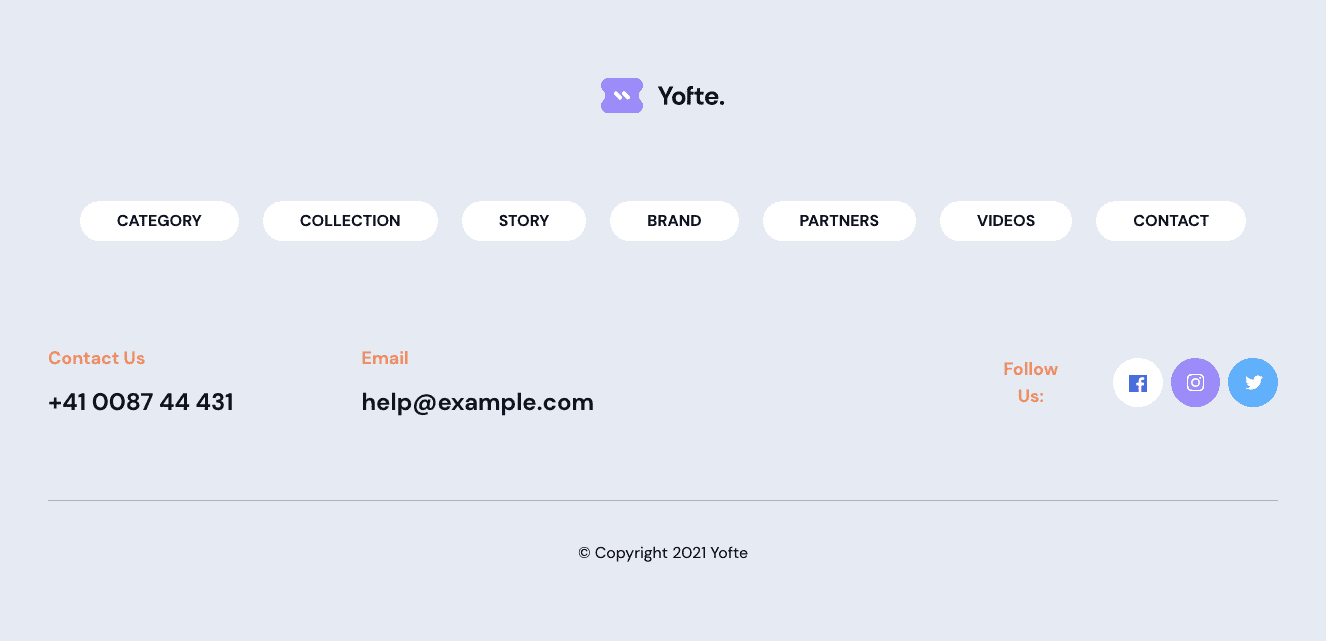
Task: Open the BRAND page
Action: [x=674, y=221]
